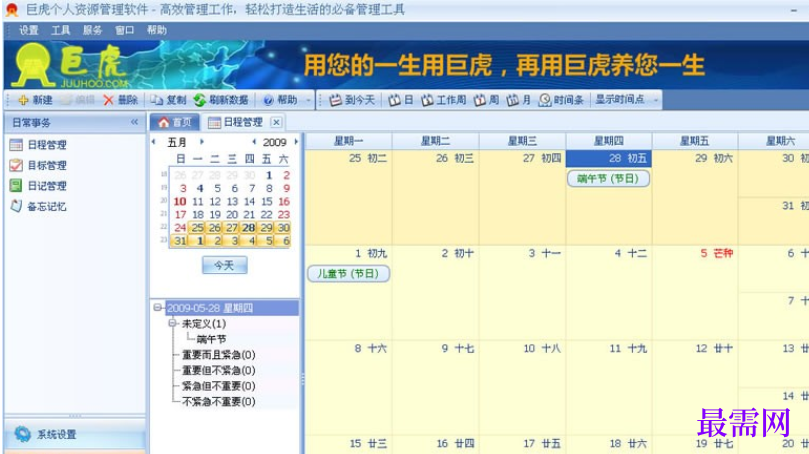Collapse the 2009-05-28 星期四 tree node
Screen dimensions: 809x454
click(157, 307)
